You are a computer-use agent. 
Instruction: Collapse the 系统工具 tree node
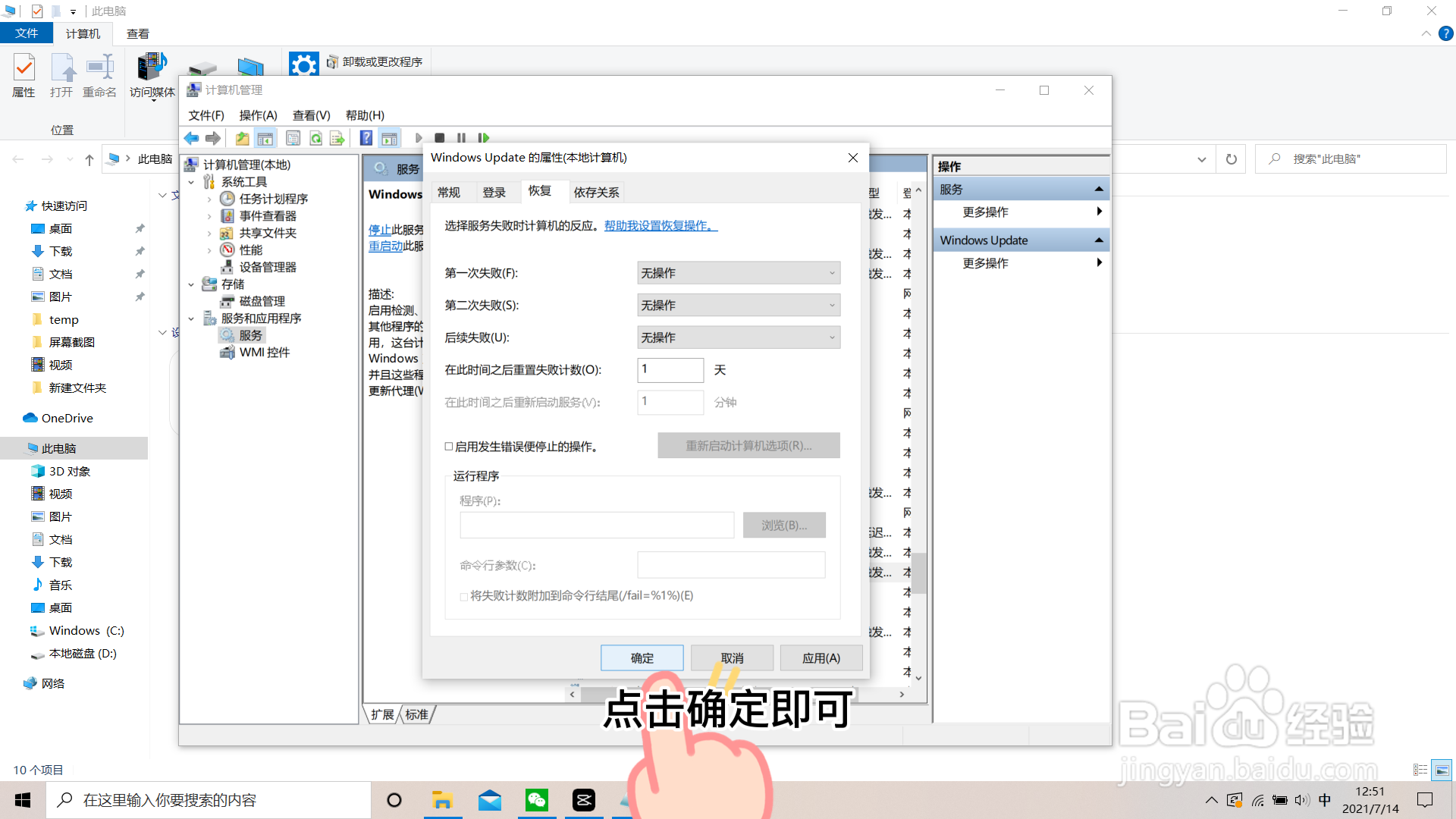192,181
